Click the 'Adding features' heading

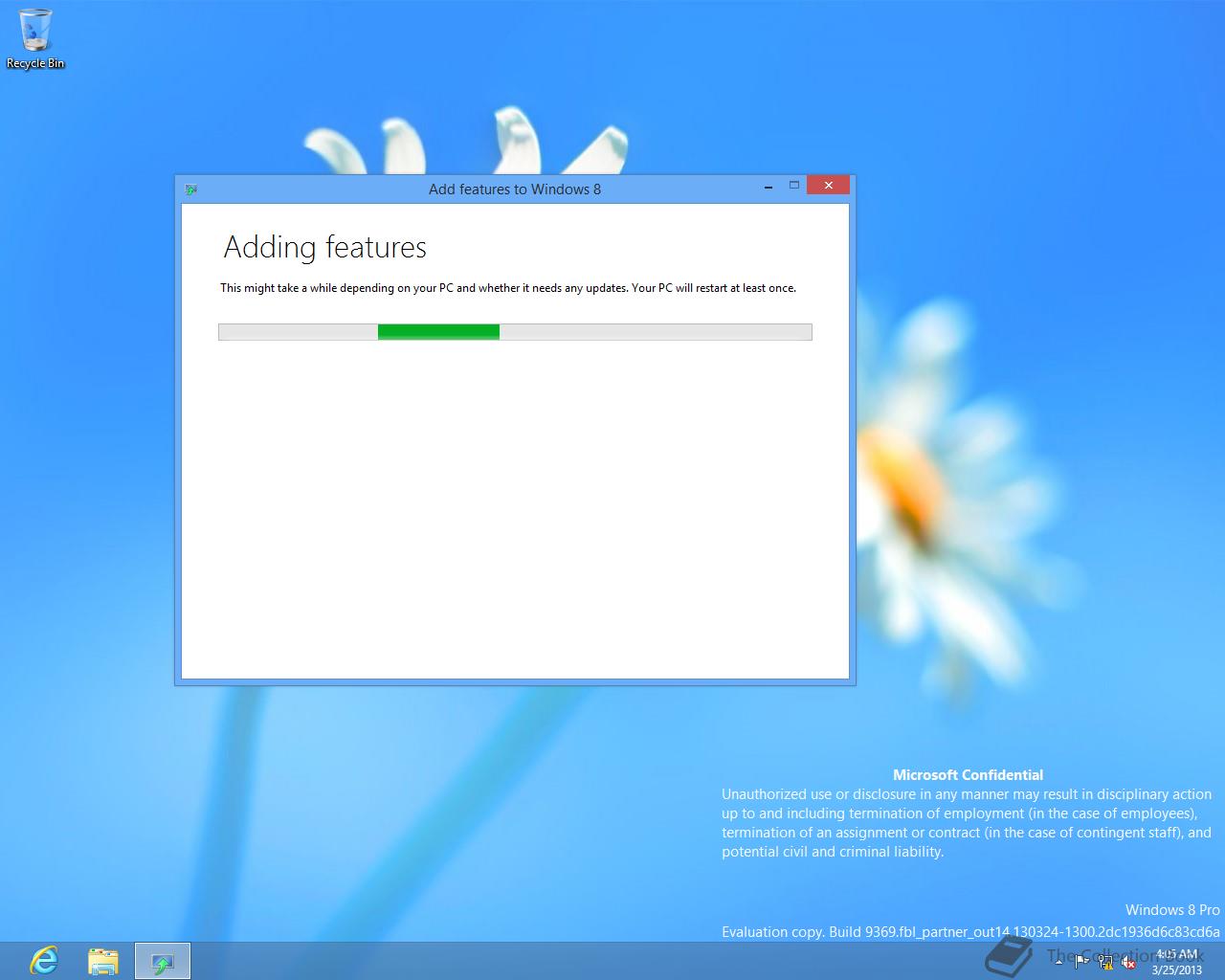324,247
